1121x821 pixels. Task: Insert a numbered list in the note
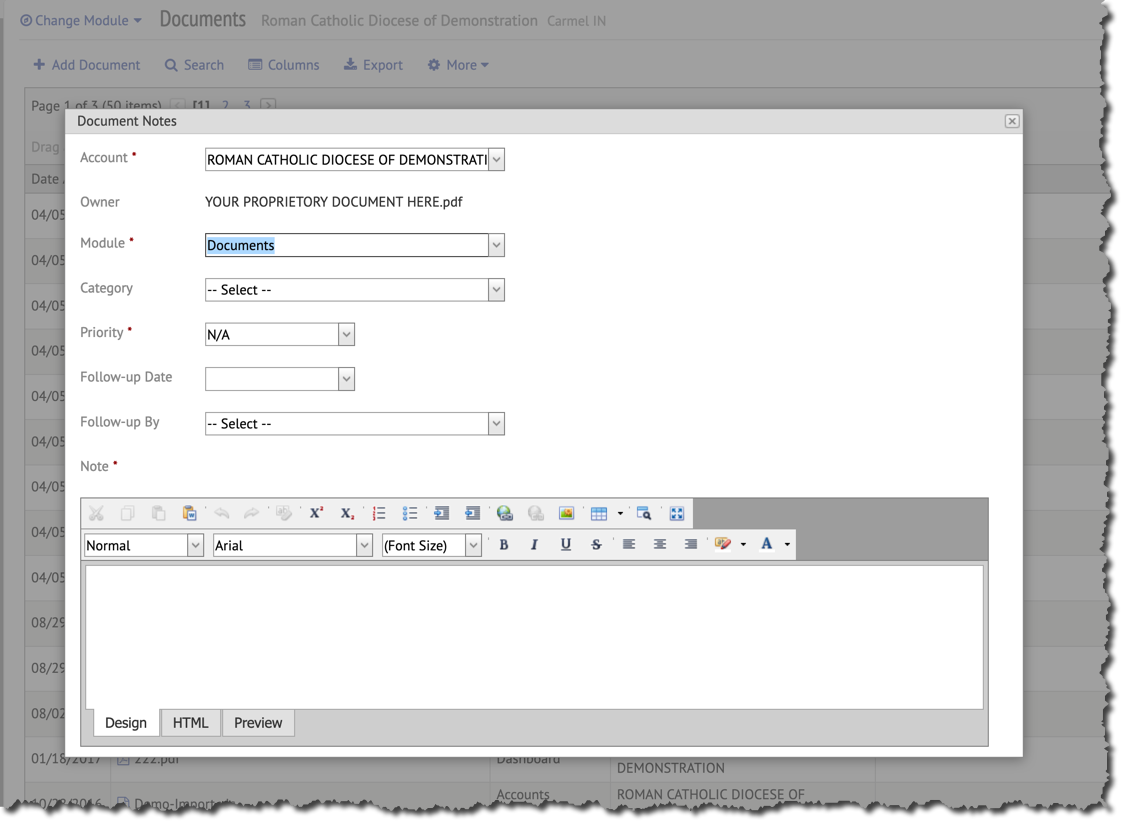379,513
